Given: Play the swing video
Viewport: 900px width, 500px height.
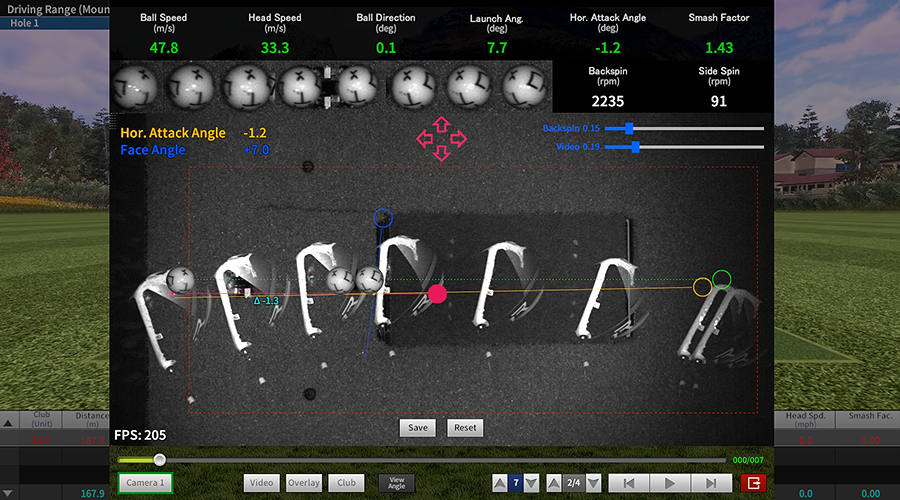Looking at the screenshot, I should (670, 483).
